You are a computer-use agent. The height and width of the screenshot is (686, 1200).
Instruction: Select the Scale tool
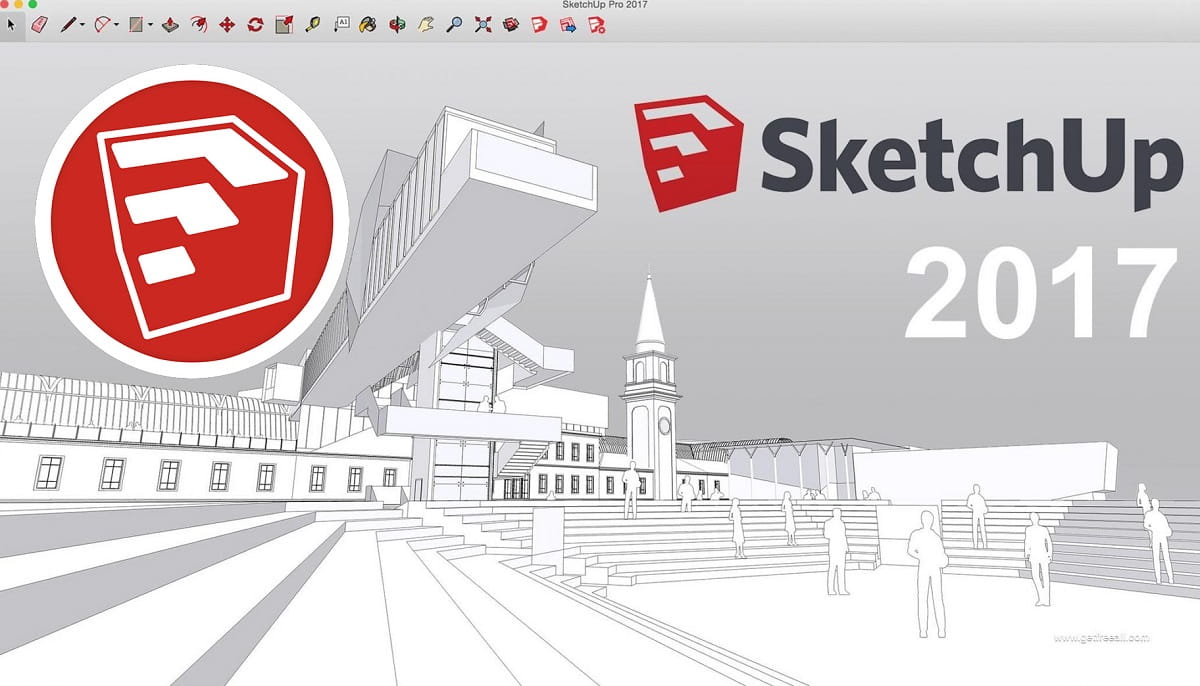point(284,23)
